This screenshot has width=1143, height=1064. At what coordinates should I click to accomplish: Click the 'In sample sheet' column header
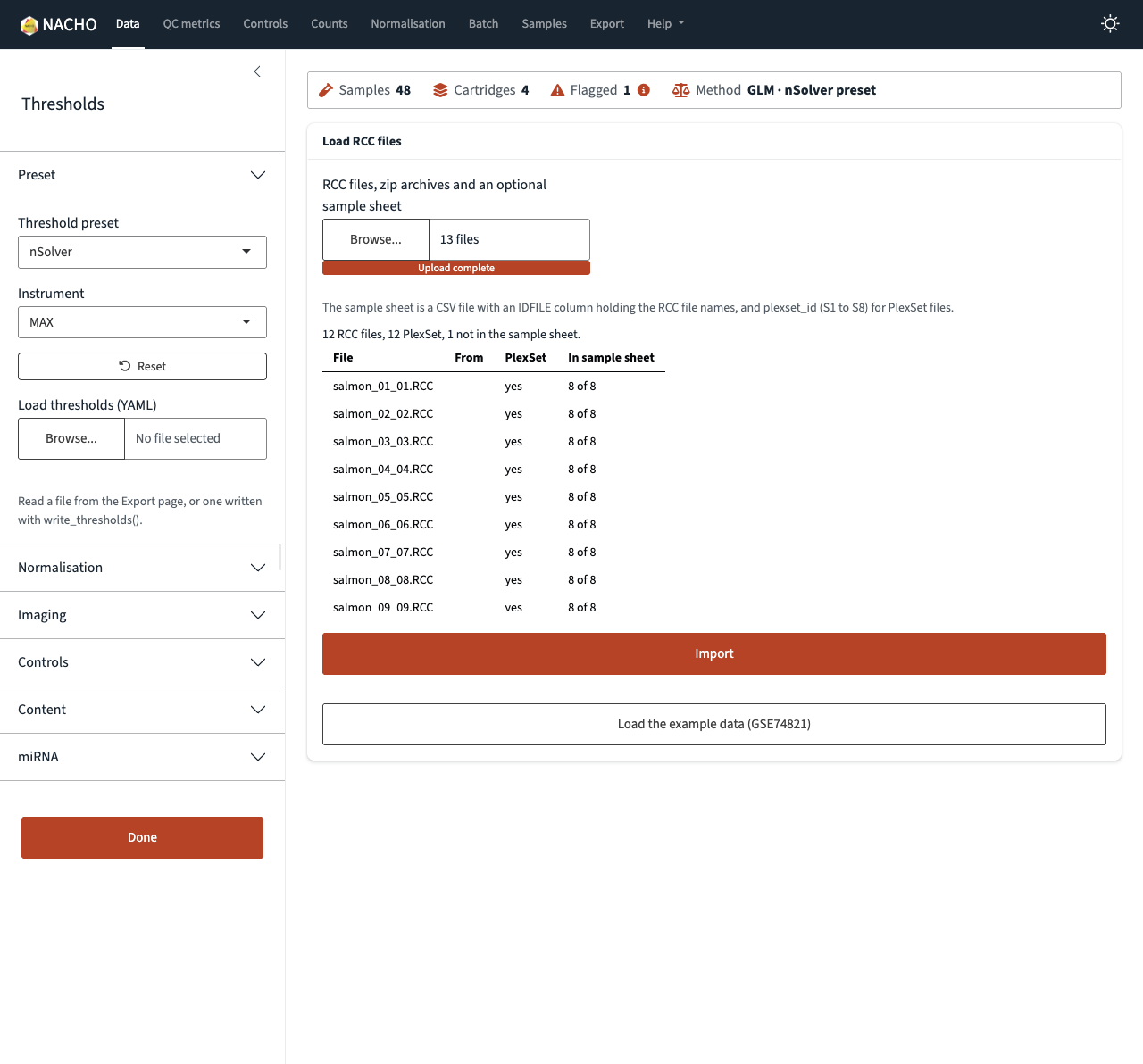coord(611,358)
